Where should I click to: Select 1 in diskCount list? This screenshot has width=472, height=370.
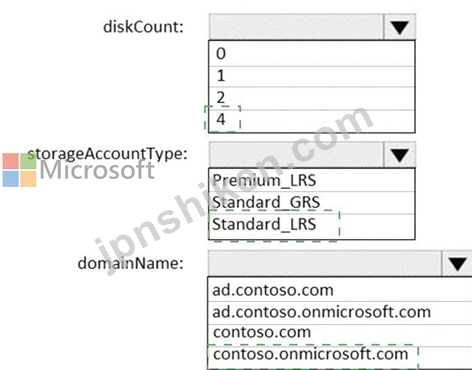312,76
